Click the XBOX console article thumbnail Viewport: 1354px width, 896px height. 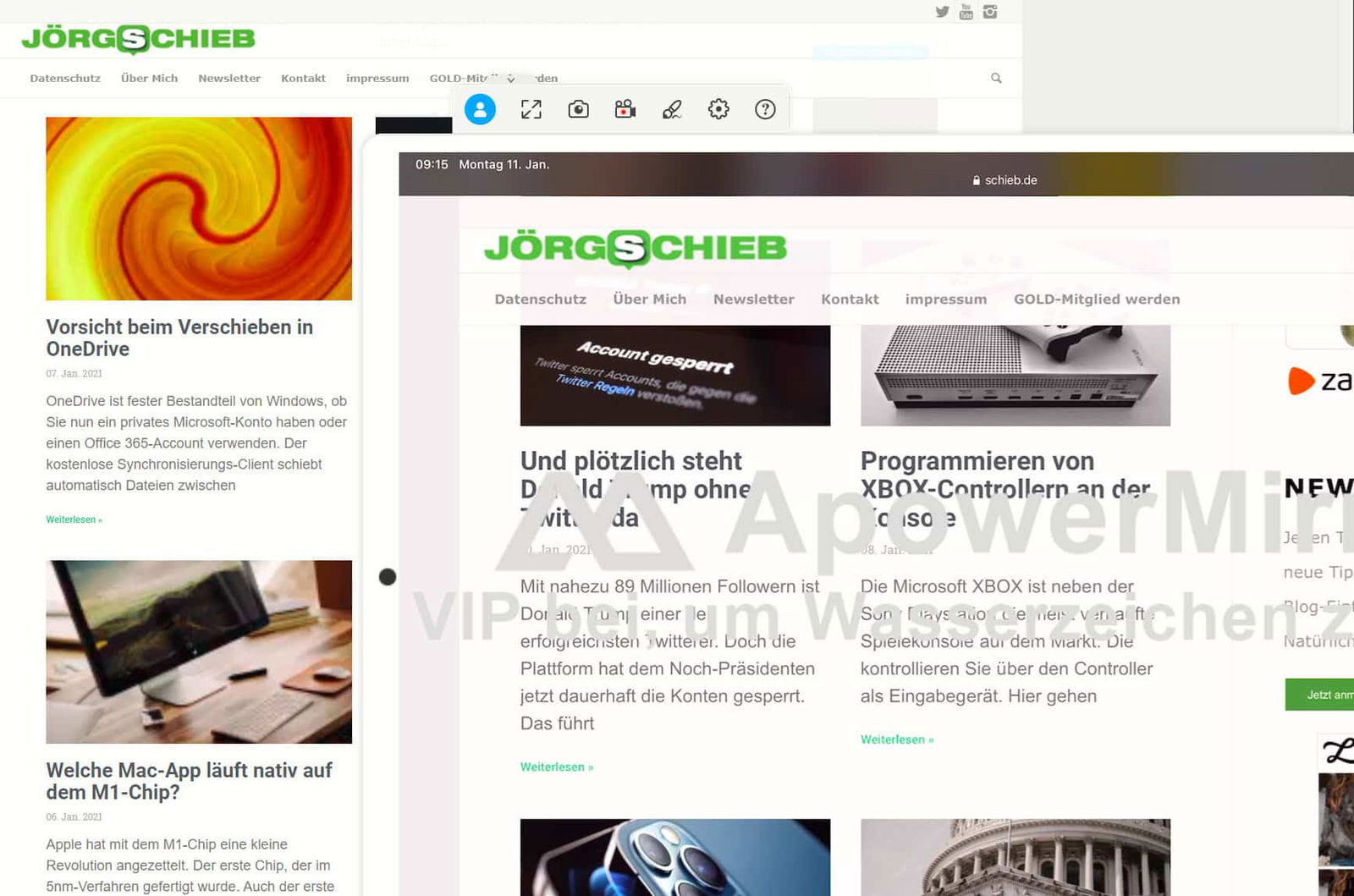point(1015,375)
